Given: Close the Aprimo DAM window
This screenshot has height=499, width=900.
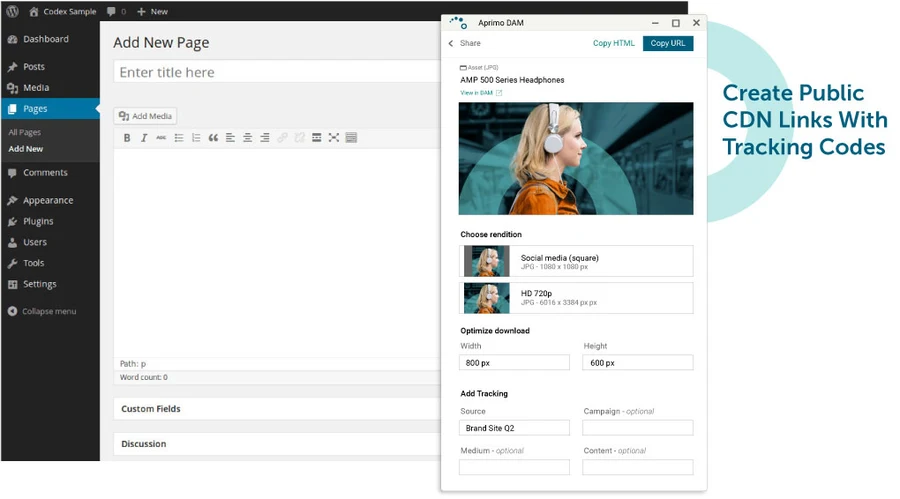Looking at the screenshot, I should pyautogui.click(x=696, y=23).
